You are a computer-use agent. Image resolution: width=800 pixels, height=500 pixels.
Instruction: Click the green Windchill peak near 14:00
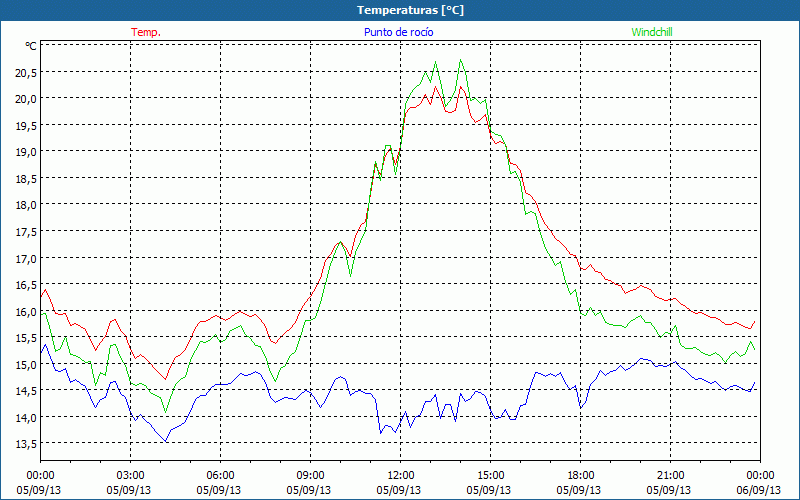point(461,60)
